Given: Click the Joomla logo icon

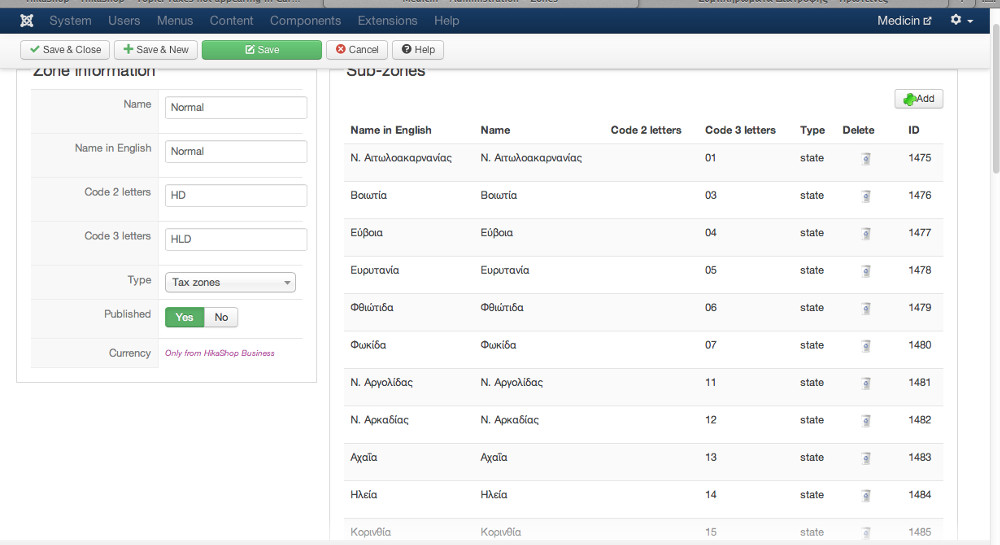Looking at the screenshot, I should [26, 20].
